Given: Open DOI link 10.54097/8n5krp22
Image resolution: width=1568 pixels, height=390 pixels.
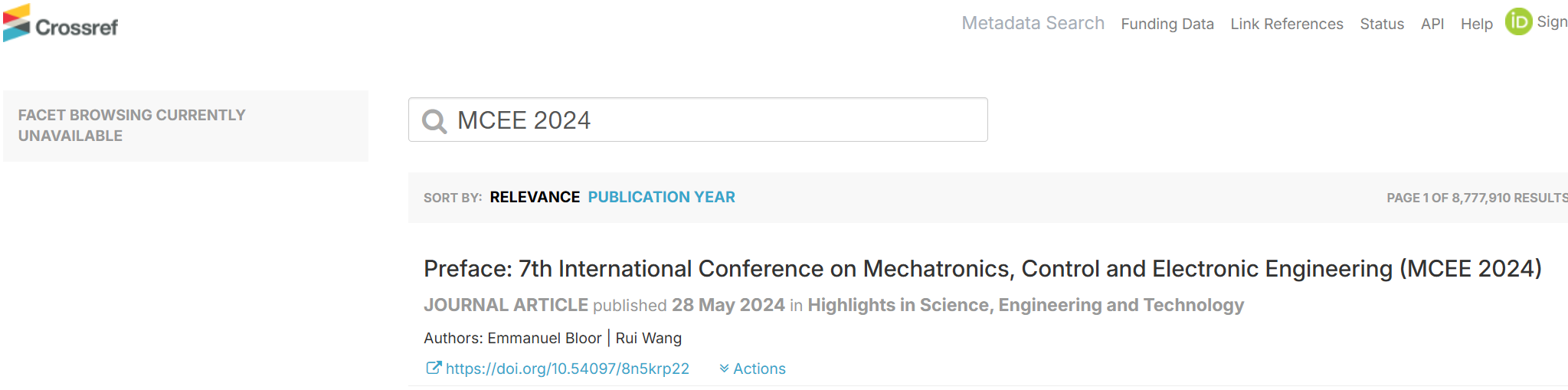Looking at the screenshot, I should [x=567, y=369].
